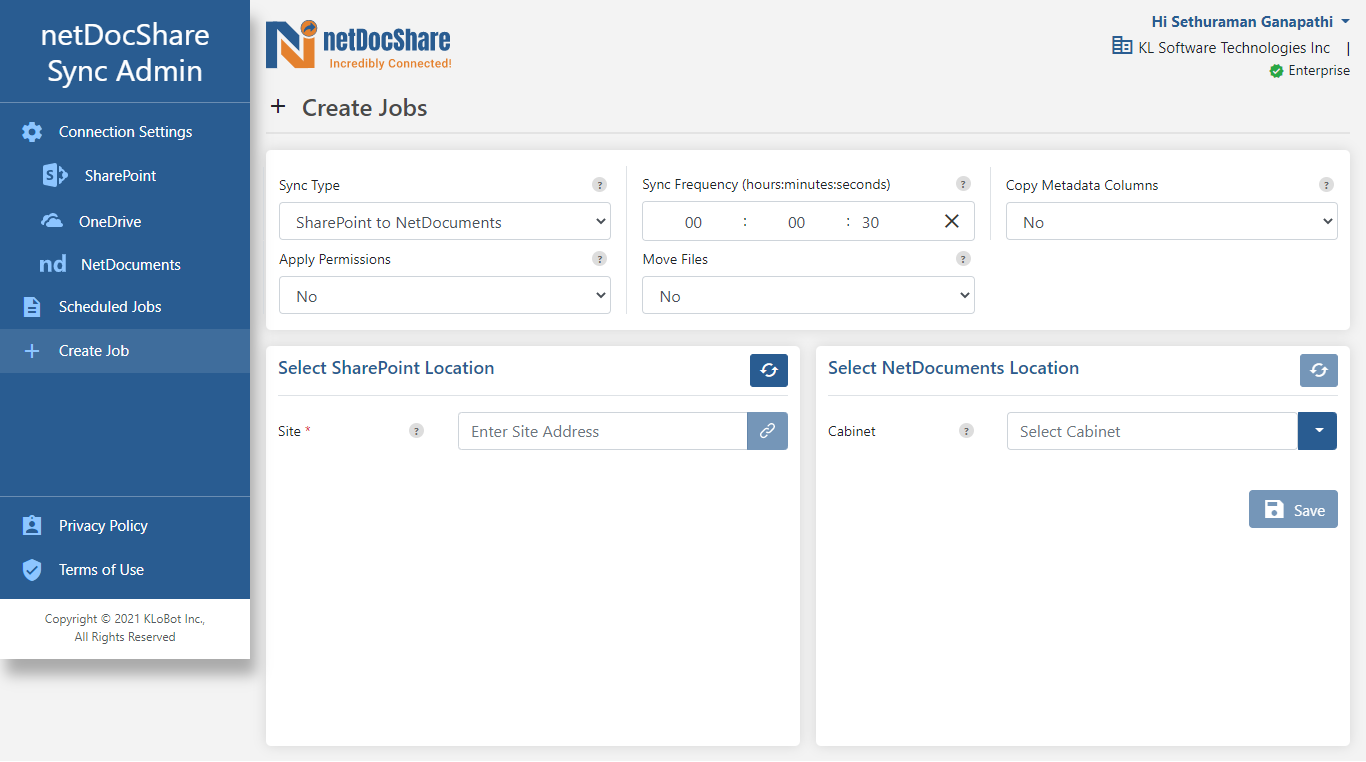Image resolution: width=1366 pixels, height=762 pixels.
Task: Open the Copy Metadata Columns dropdown
Action: (1172, 221)
